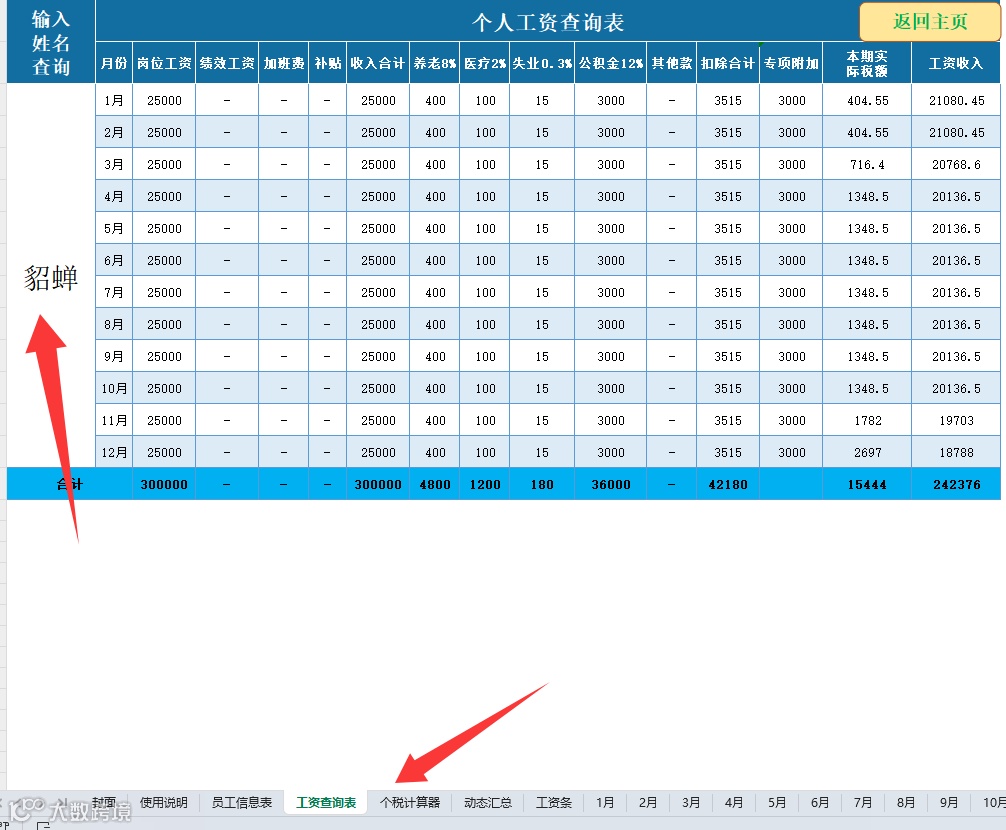Select the 其他款 column header
This screenshot has height=830, width=1006.
[672, 63]
